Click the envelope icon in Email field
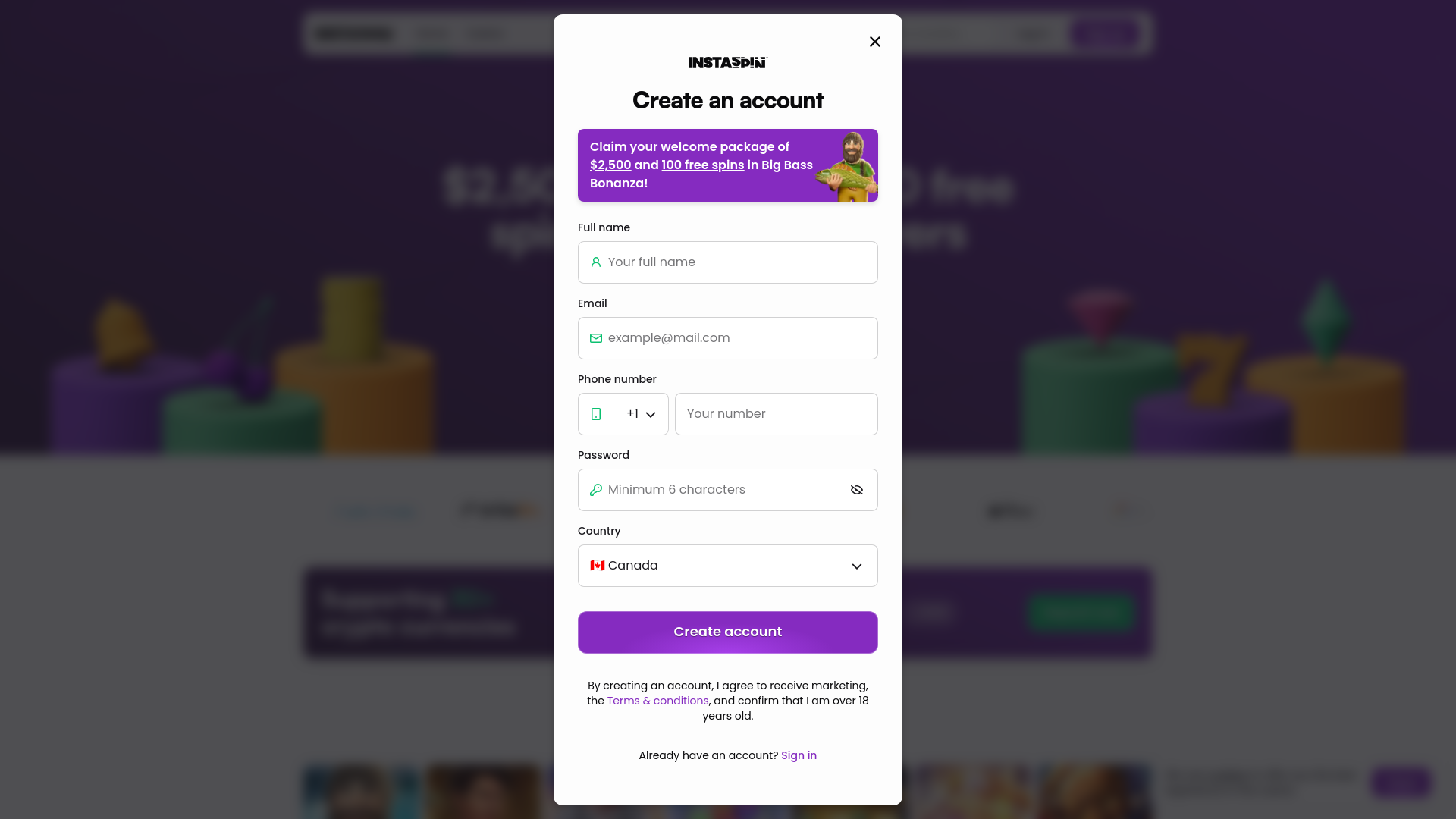The image size is (1456, 819). tap(596, 338)
